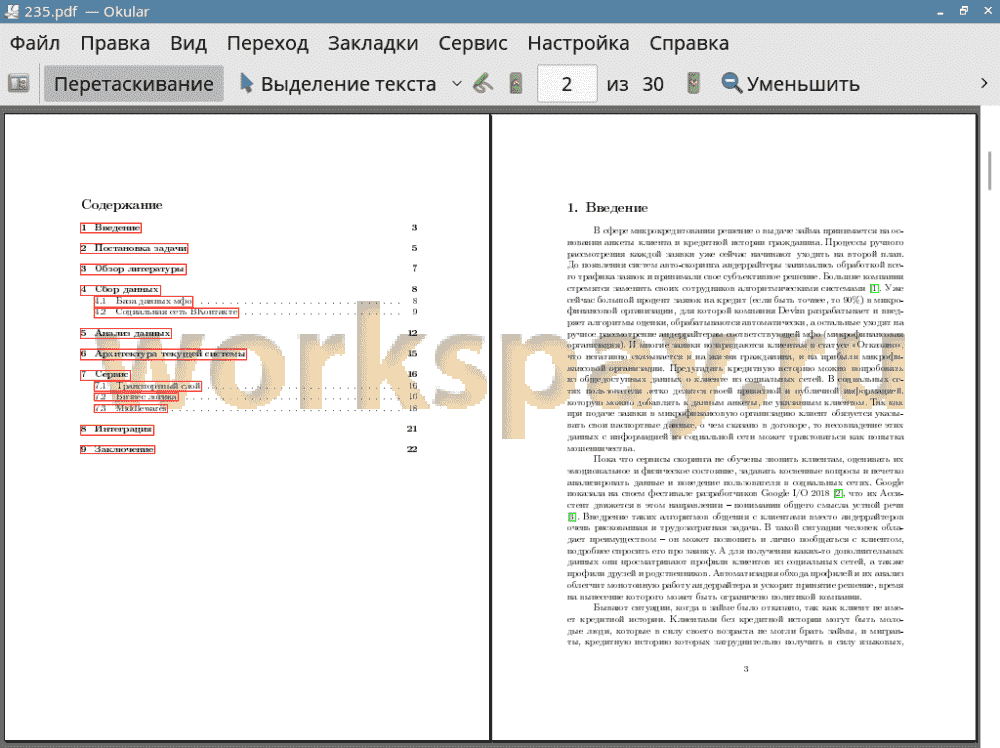Click the 1. Введение page heading

click(x=607, y=208)
